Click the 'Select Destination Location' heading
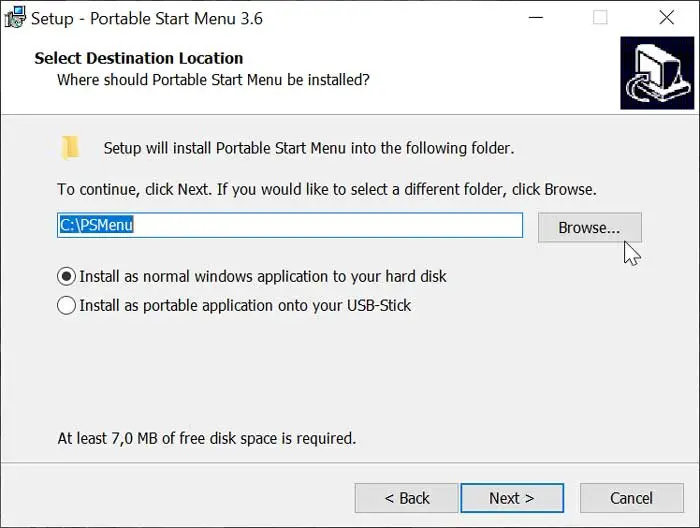Image resolution: width=700 pixels, height=528 pixels. (139, 58)
